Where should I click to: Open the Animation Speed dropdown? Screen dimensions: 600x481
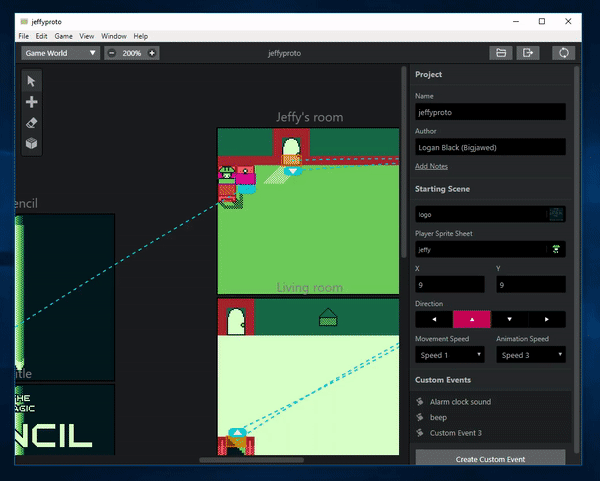[x=531, y=355]
